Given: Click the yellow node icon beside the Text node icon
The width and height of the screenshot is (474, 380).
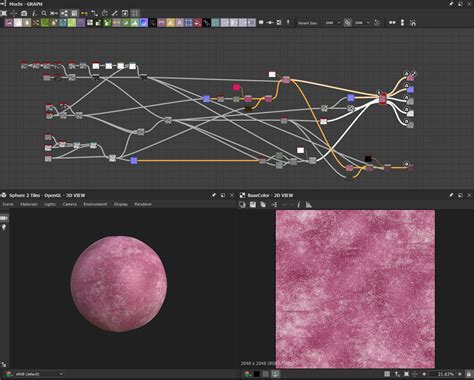Looking at the screenshot, I should pyautogui.click(x=171, y=23).
